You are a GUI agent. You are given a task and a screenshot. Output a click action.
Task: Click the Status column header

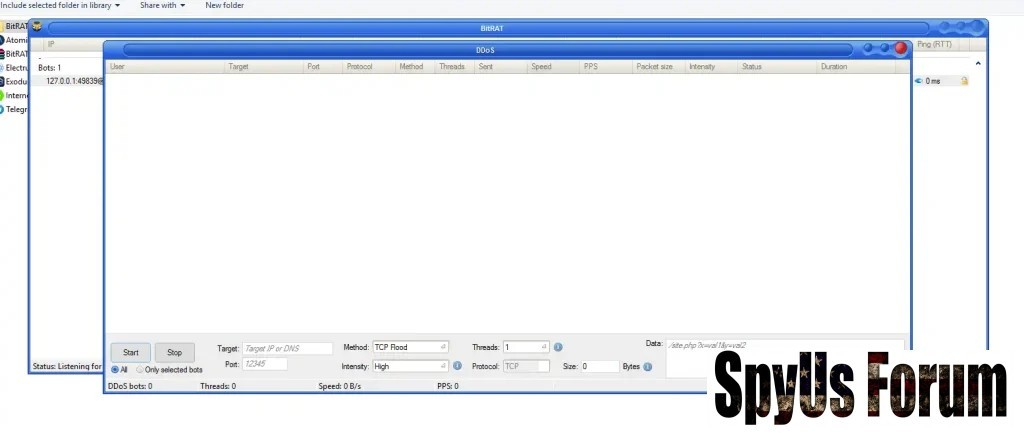752,67
